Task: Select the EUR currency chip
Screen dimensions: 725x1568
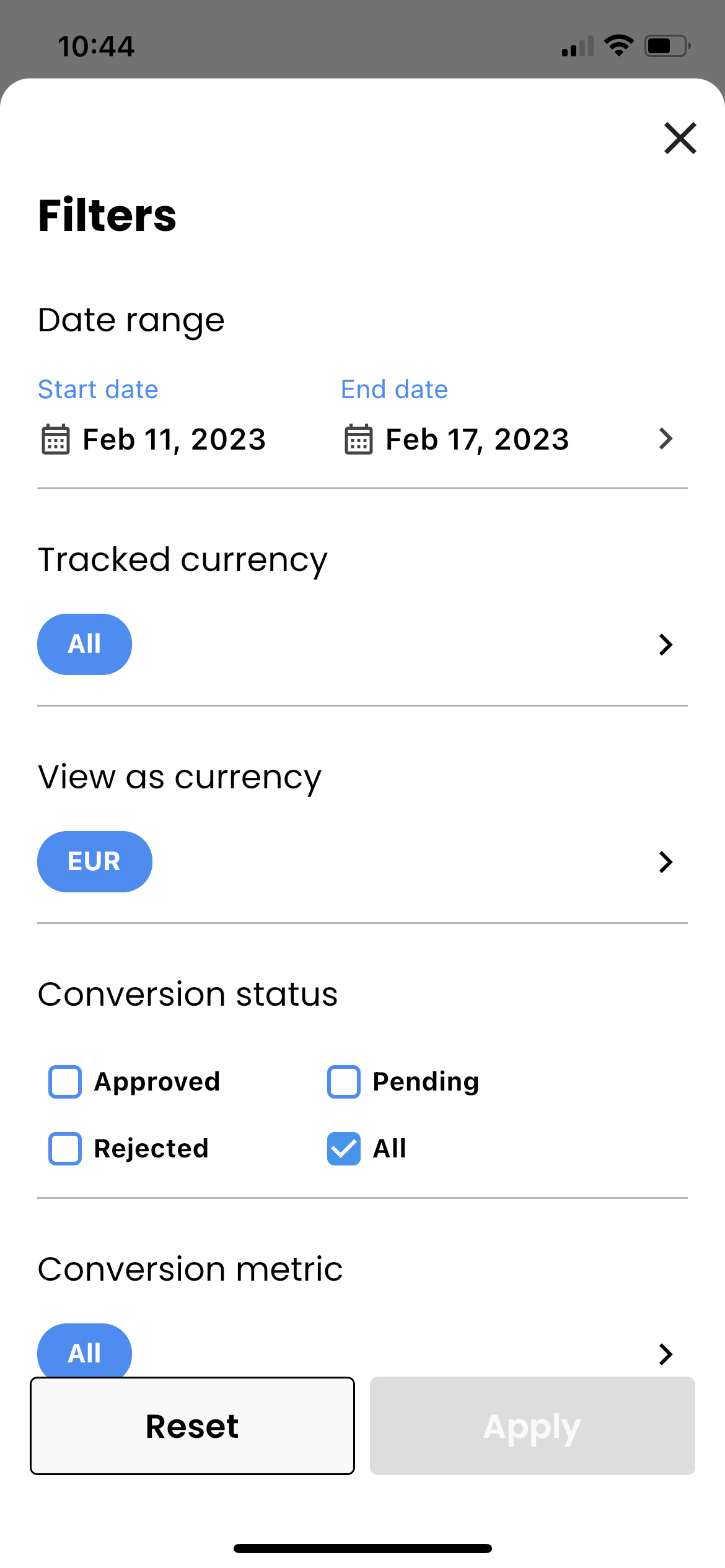Action: pyautogui.click(x=94, y=861)
